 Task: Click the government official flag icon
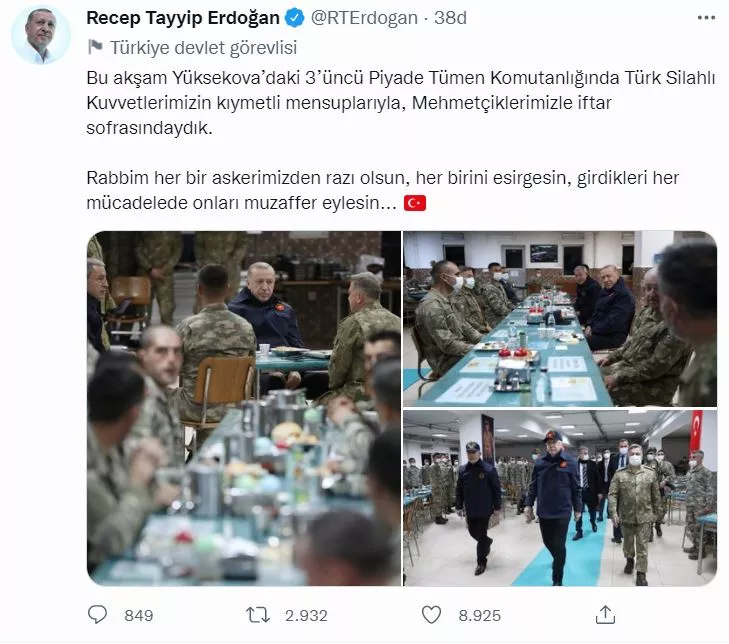[95, 47]
